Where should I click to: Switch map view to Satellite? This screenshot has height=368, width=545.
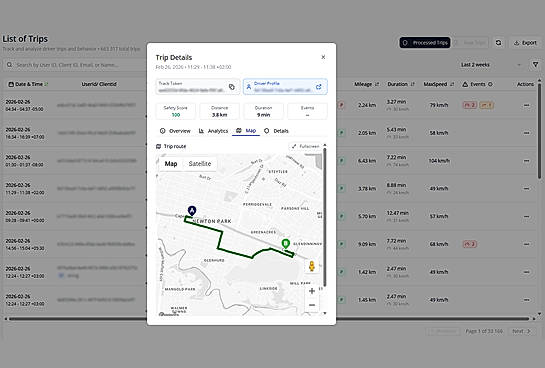click(x=200, y=164)
